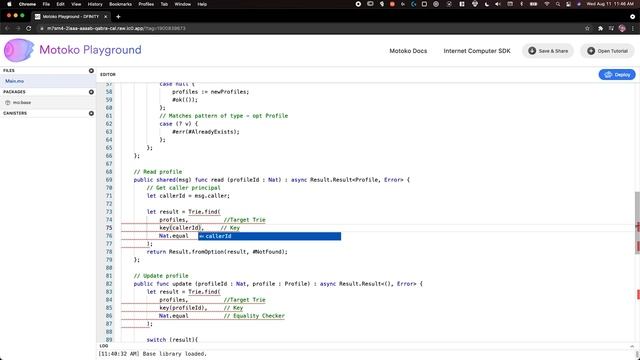This screenshot has height=360, width=640.
Task: Select the Motoko Playground - DFINITY tab
Action: (x=71, y=17)
